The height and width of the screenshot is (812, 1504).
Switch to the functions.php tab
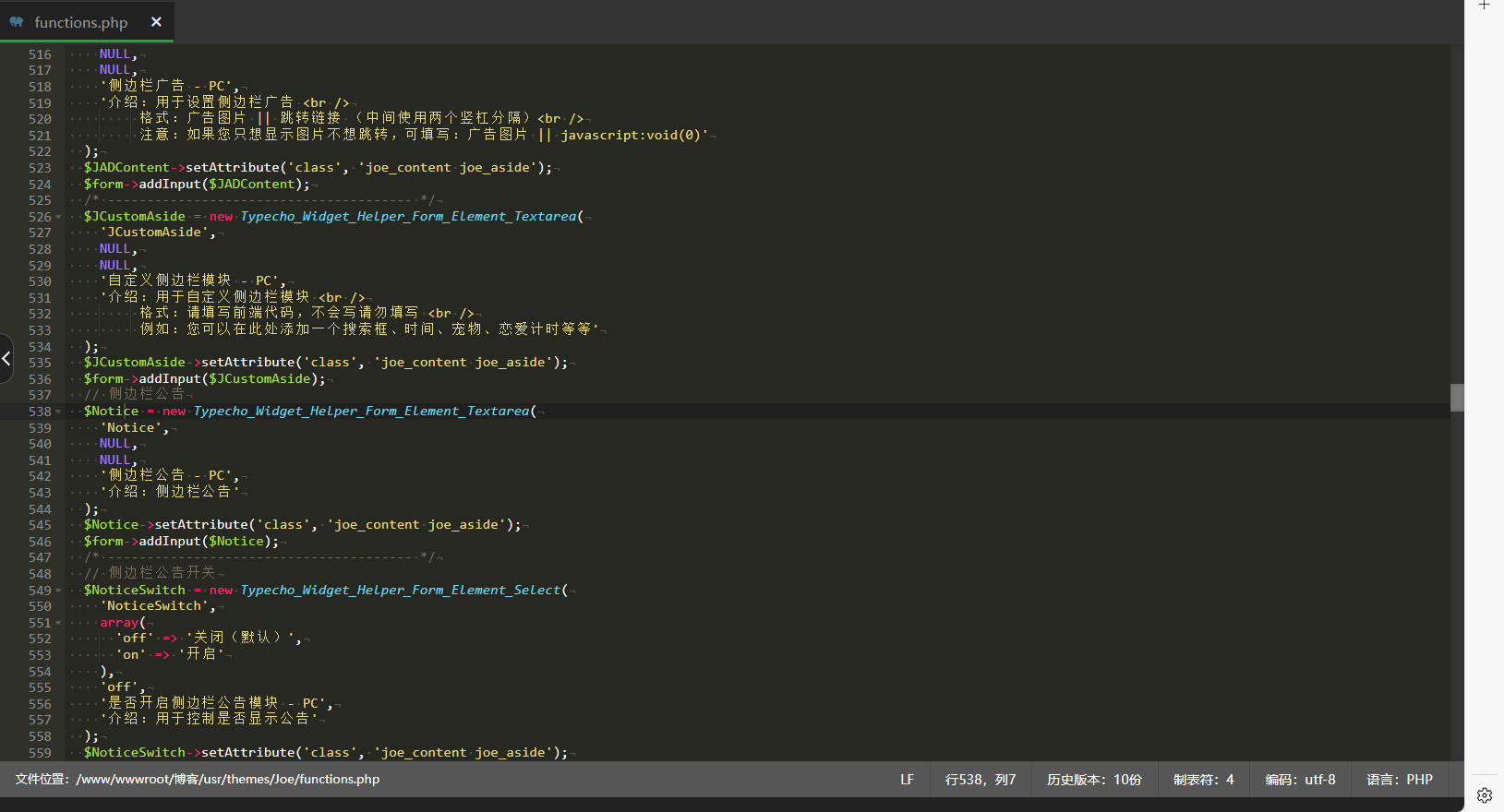[x=81, y=22]
